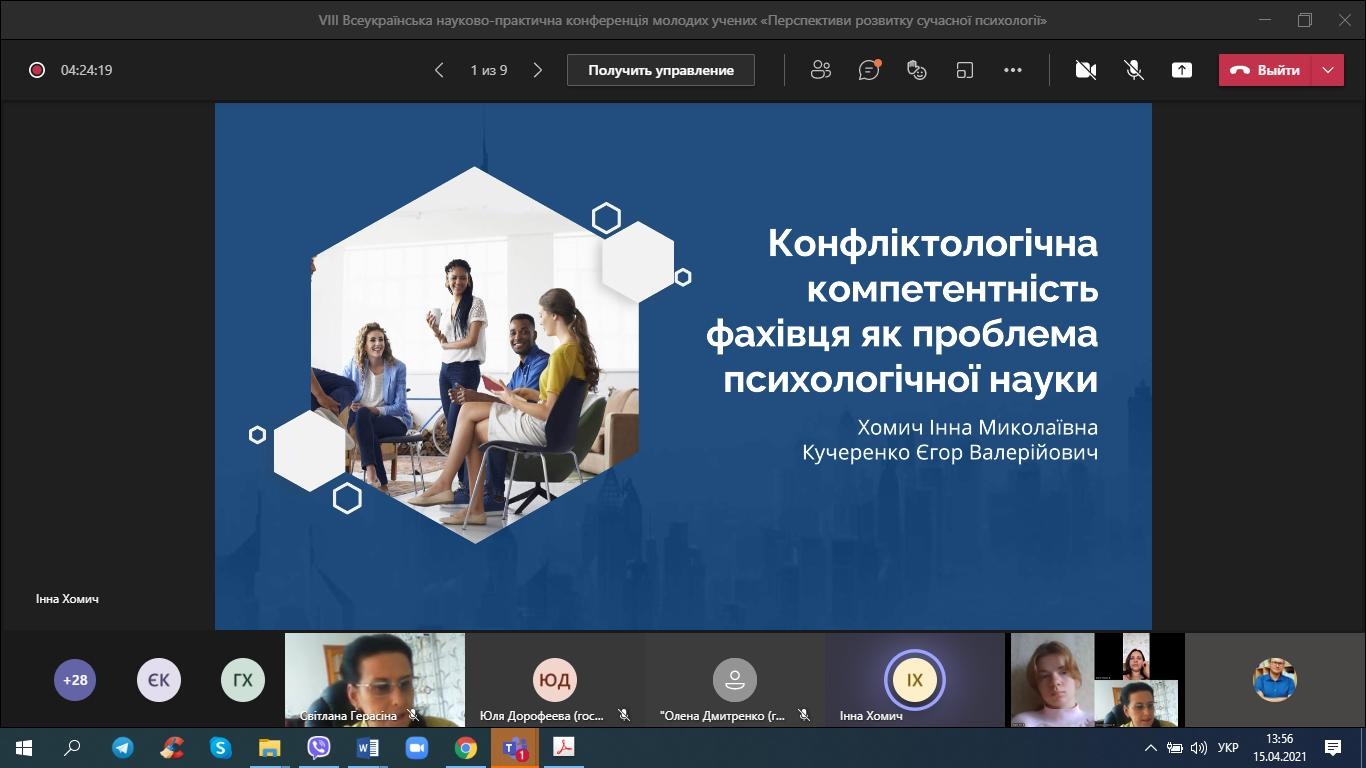1366x768 pixels.
Task: Select Світлана Герасіна video thumbnail
Action: (x=375, y=678)
